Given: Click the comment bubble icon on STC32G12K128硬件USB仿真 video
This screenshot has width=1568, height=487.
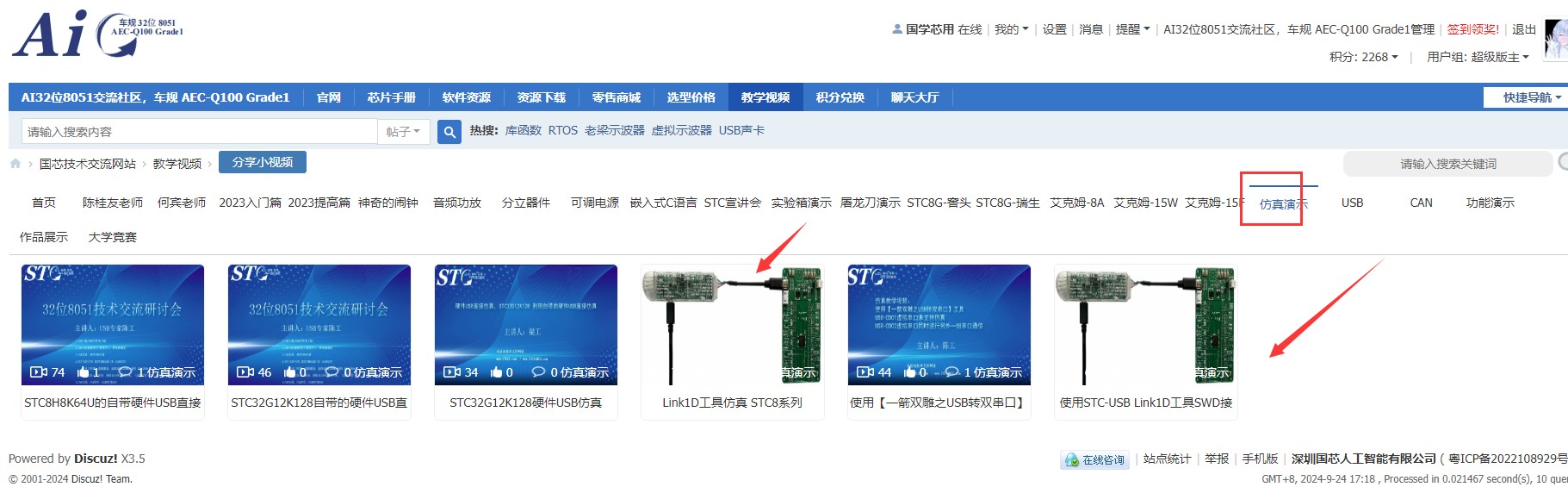Looking at the screenshot, I should pyautogui.click(x=538, y=372).
